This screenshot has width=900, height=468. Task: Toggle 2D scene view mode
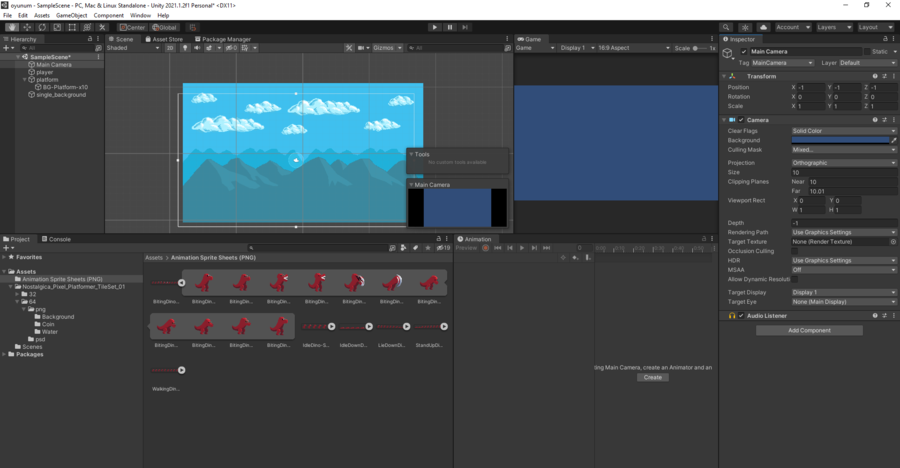tap(171, 47)
